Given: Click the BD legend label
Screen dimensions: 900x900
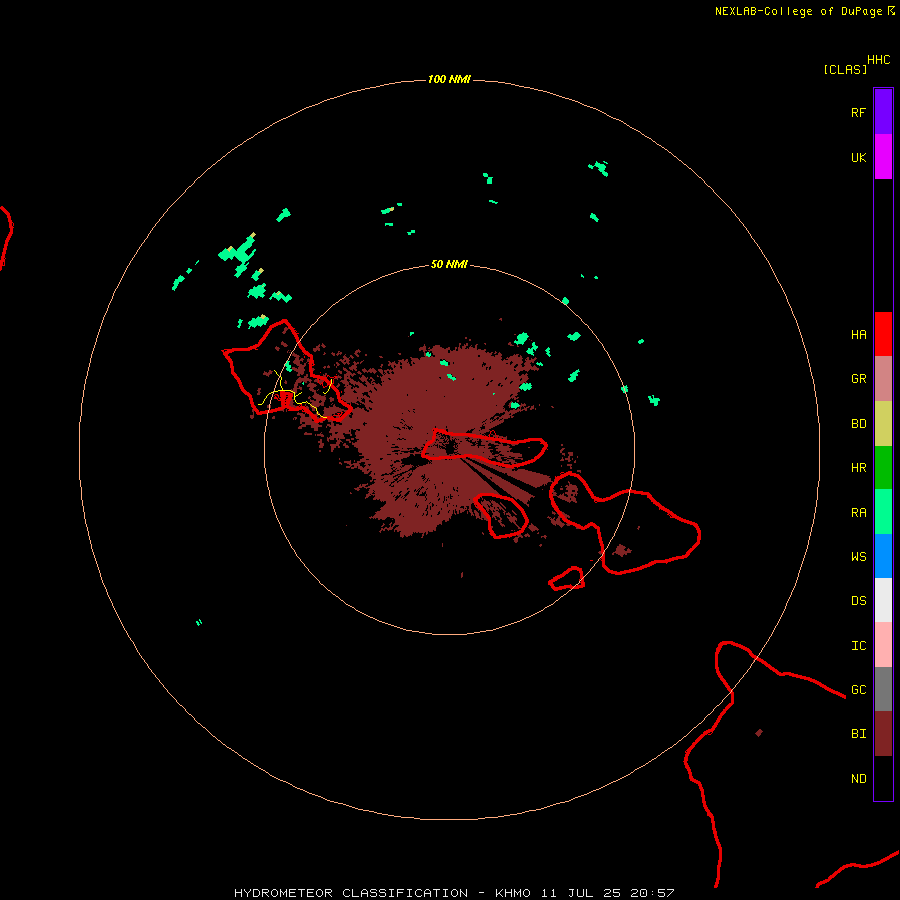Looking at the screenshot, I should [858, 424].
